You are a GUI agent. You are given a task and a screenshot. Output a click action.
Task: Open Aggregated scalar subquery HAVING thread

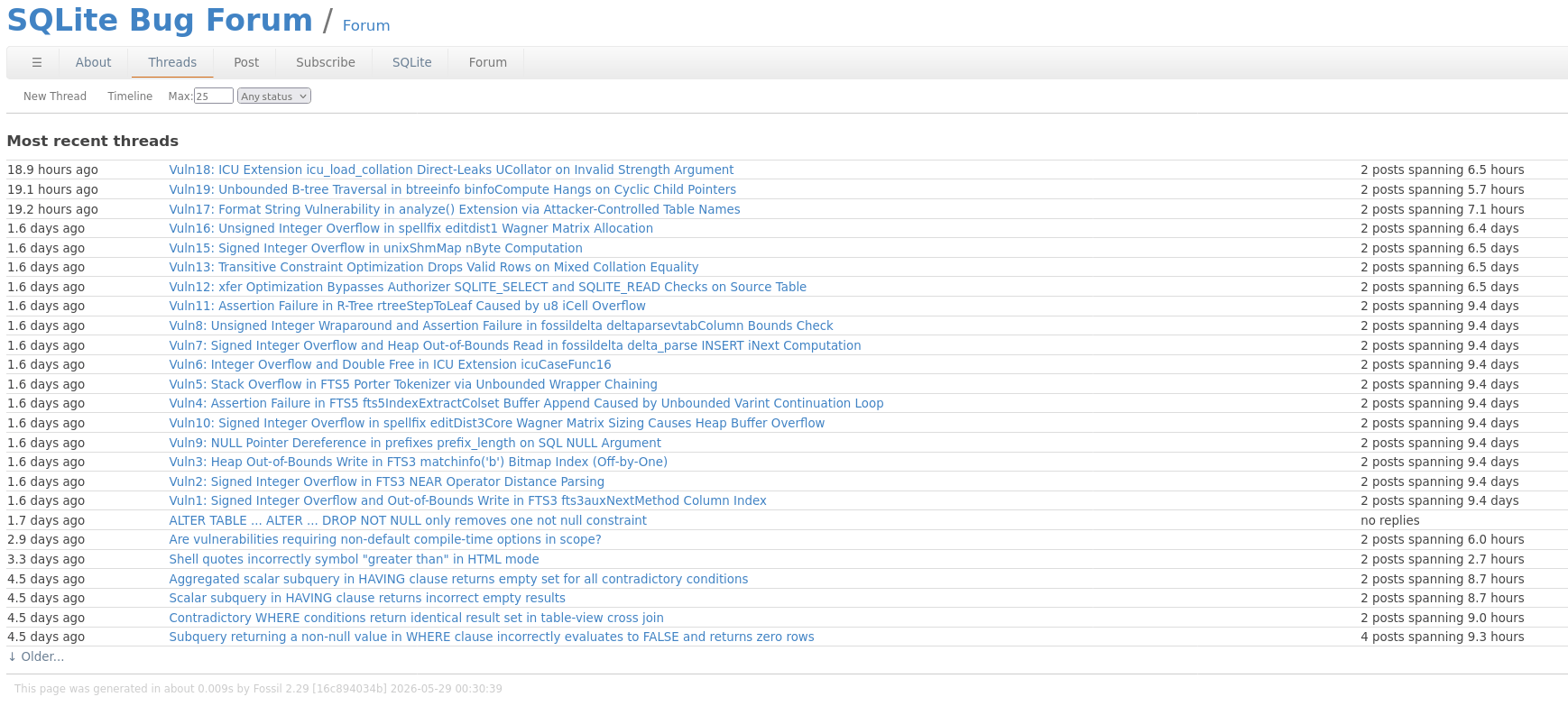(458, 579)
